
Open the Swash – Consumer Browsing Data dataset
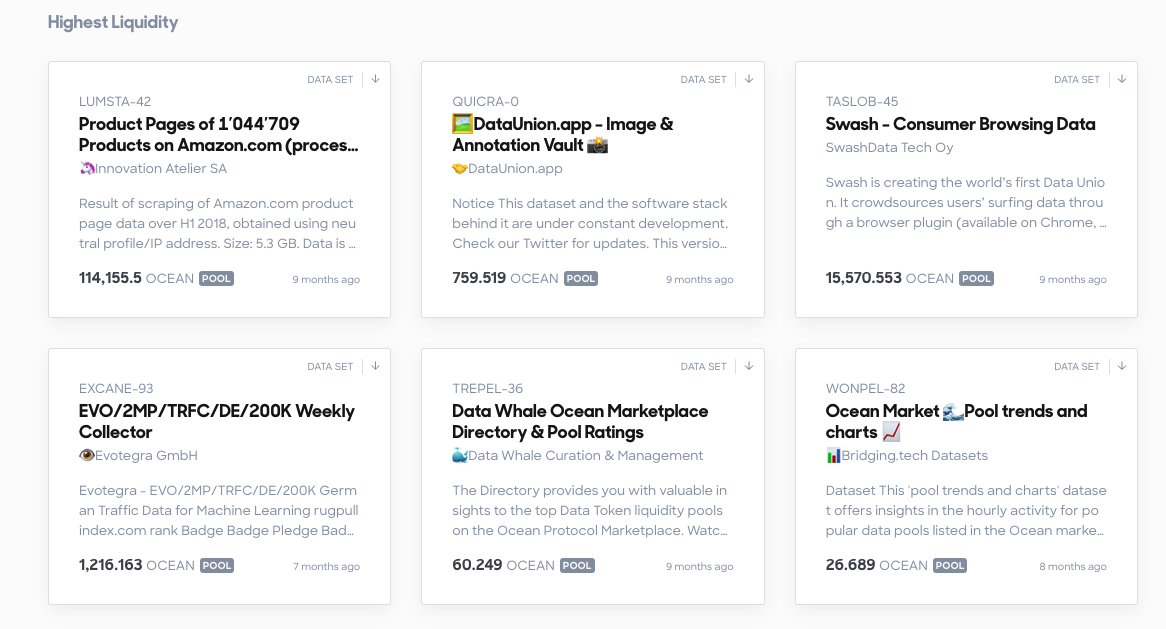(x=960, y=124)
